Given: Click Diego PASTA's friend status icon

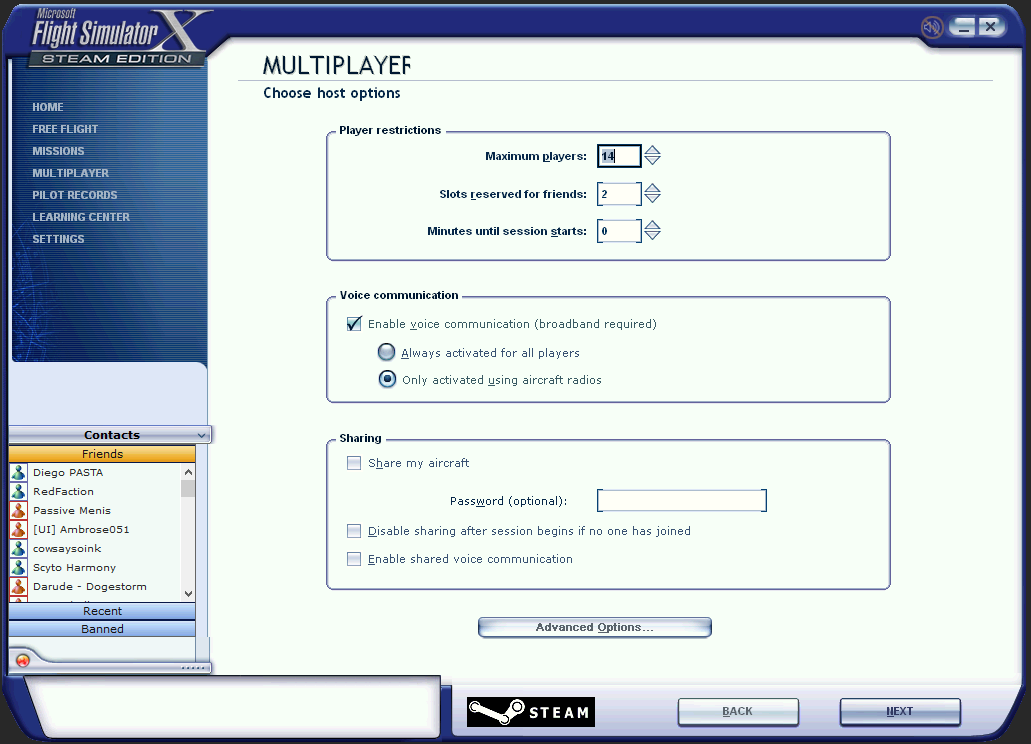Looking at the screenshot, I should (x=18, y=473).
